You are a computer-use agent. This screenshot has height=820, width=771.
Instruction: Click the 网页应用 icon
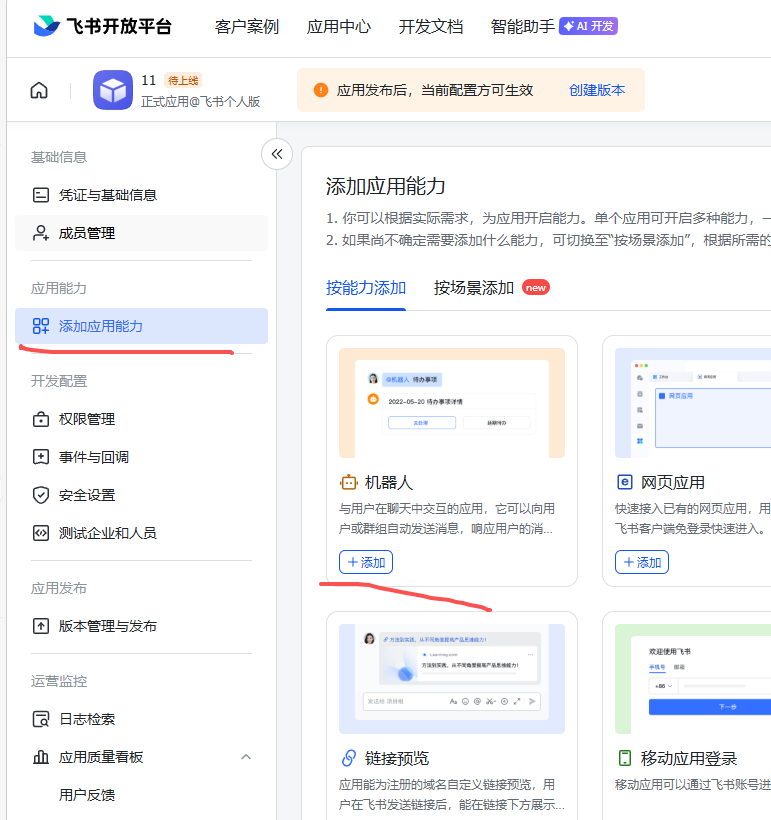coord(625,482)
